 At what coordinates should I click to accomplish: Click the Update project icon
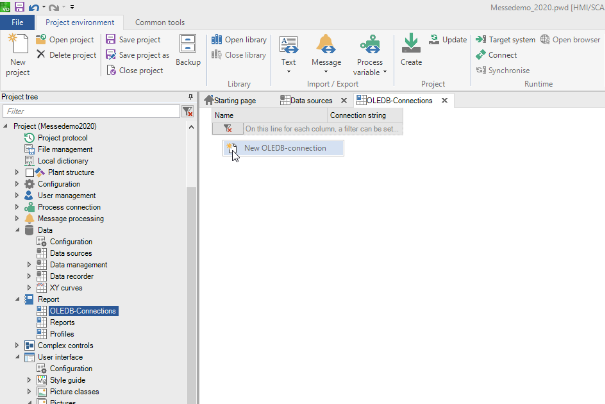coord(435,40)
